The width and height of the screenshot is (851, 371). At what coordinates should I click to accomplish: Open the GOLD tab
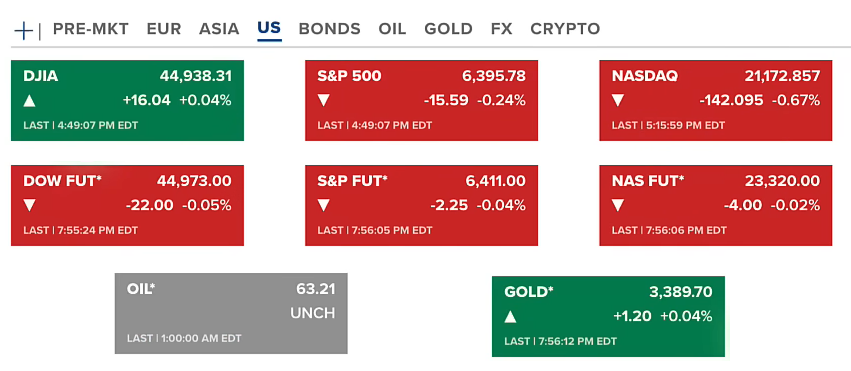448,29
